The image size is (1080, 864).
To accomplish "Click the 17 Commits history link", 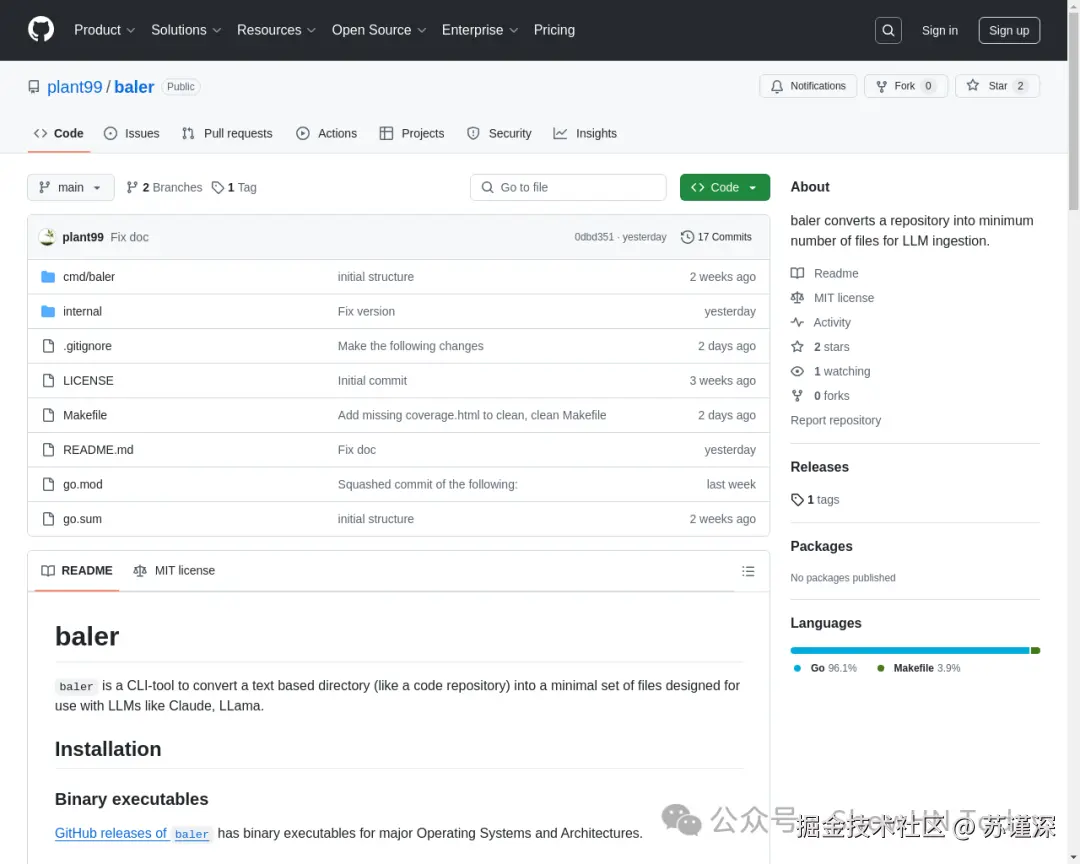I will (716, 237).
